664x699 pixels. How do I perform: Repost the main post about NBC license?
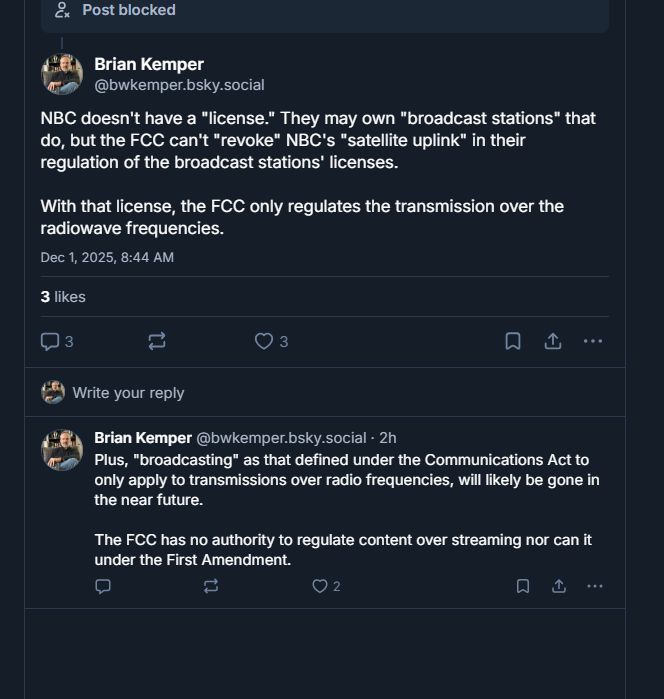tap(157, 341)
